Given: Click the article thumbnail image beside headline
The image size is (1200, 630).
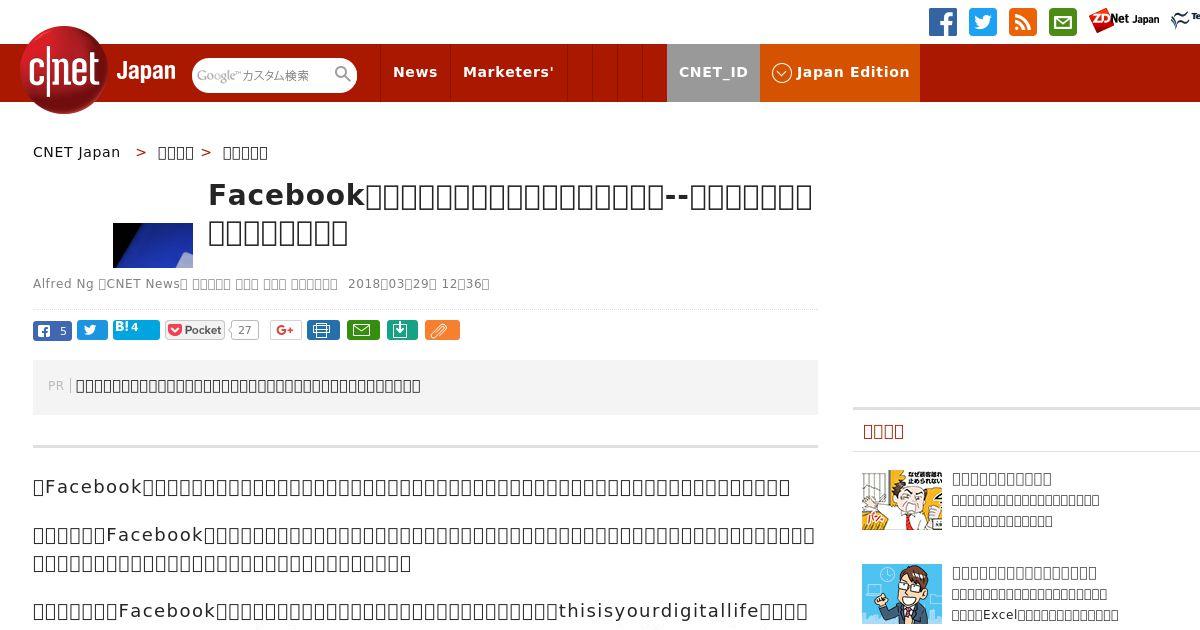Looking at the screenshot, I should point(153,245).
